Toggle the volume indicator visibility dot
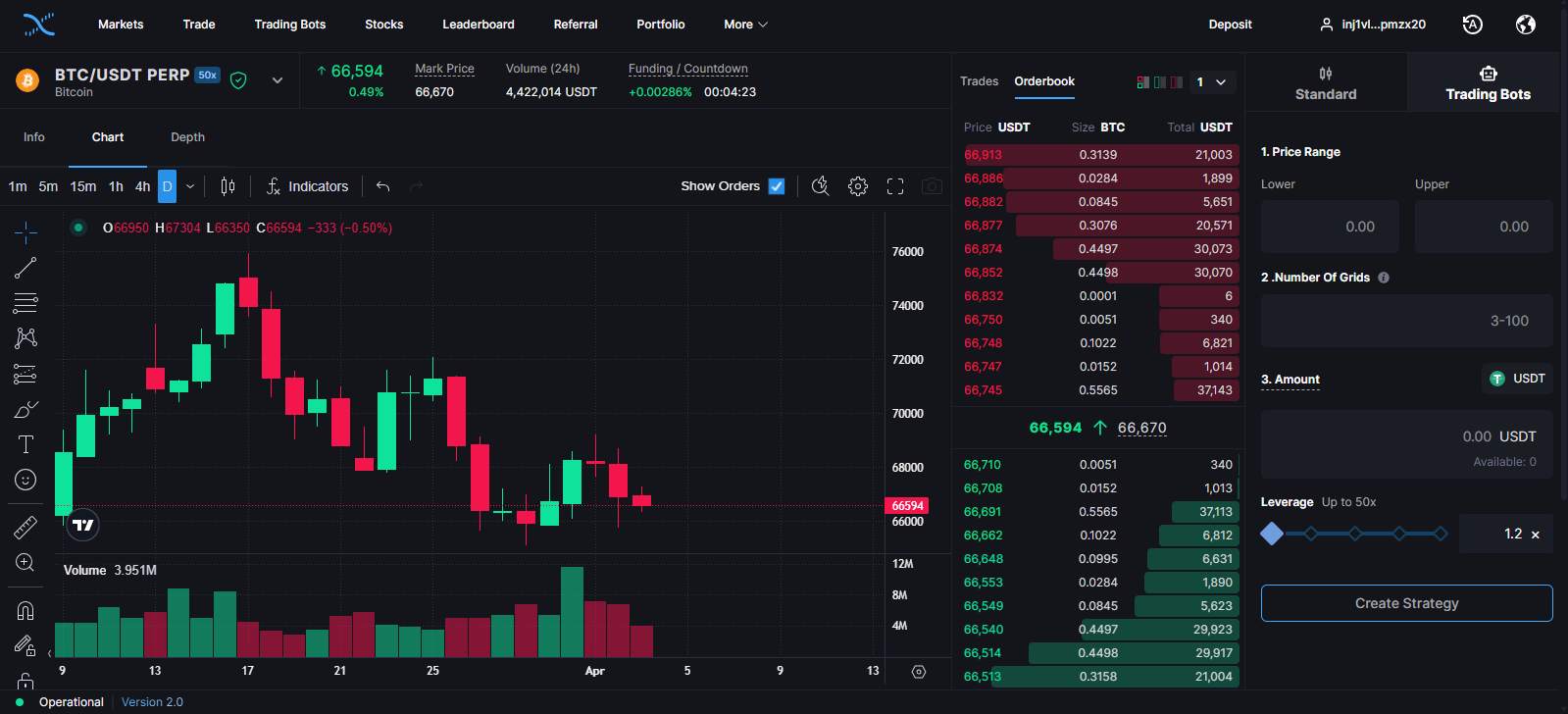 [78, 228]
